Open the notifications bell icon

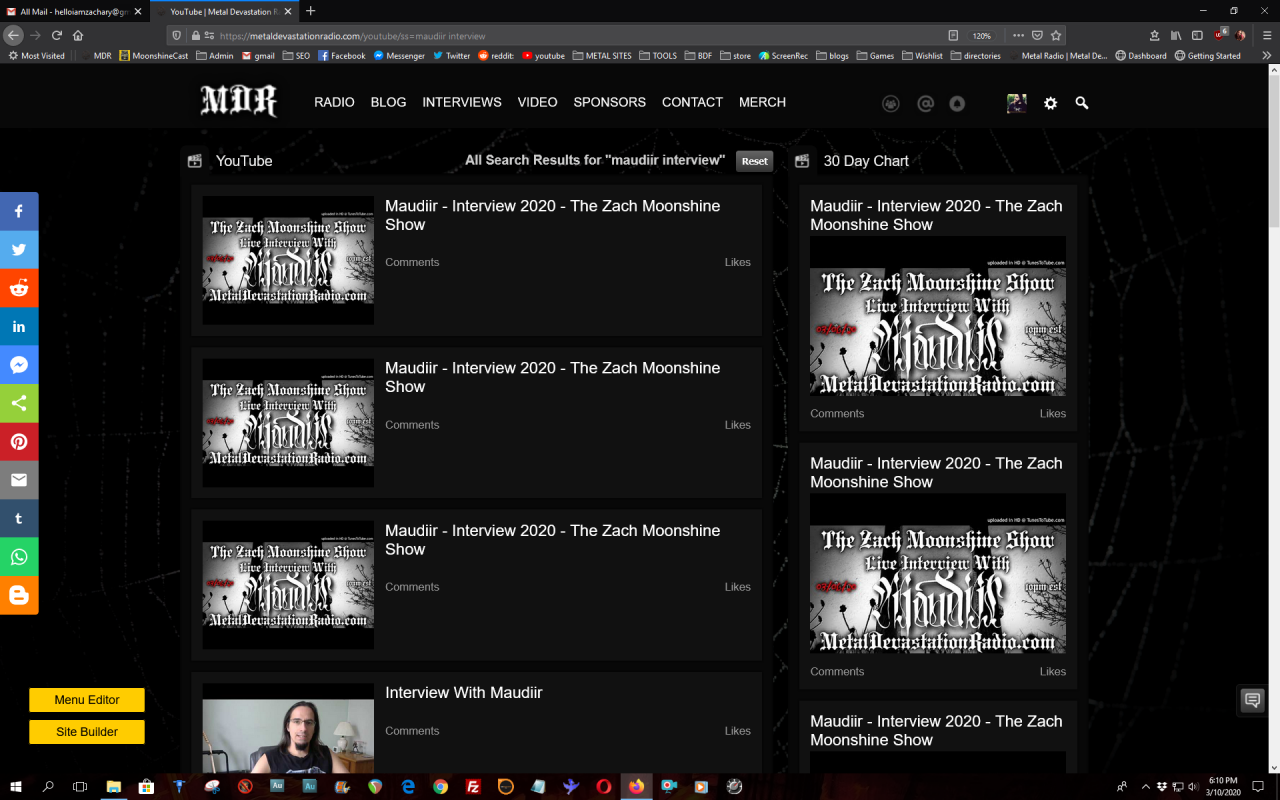[x=957, y=103]
